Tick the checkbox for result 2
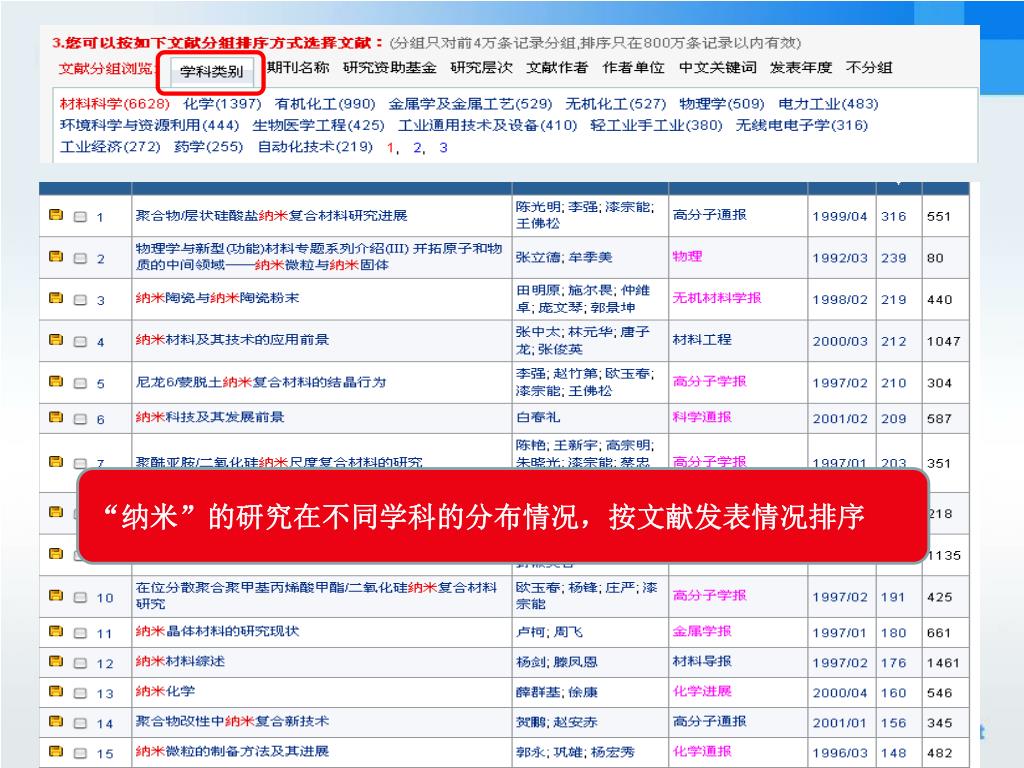The width and height of the screenshot is (1024, 768). [x=80, y=258]
